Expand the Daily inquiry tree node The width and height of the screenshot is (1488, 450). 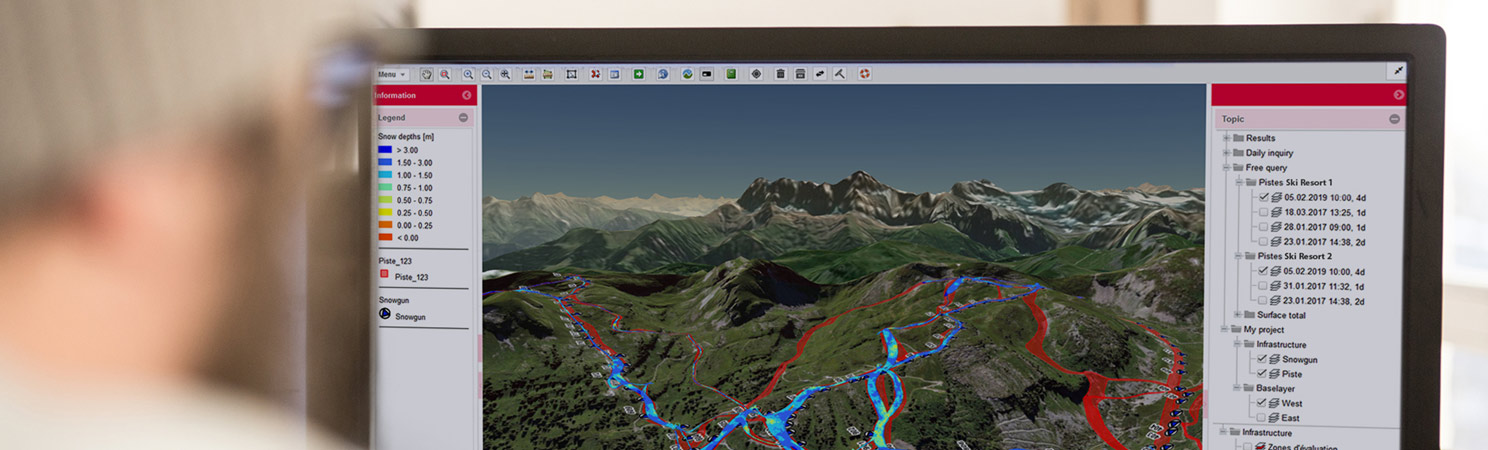pyautogui.click(x=1227, y=153)
